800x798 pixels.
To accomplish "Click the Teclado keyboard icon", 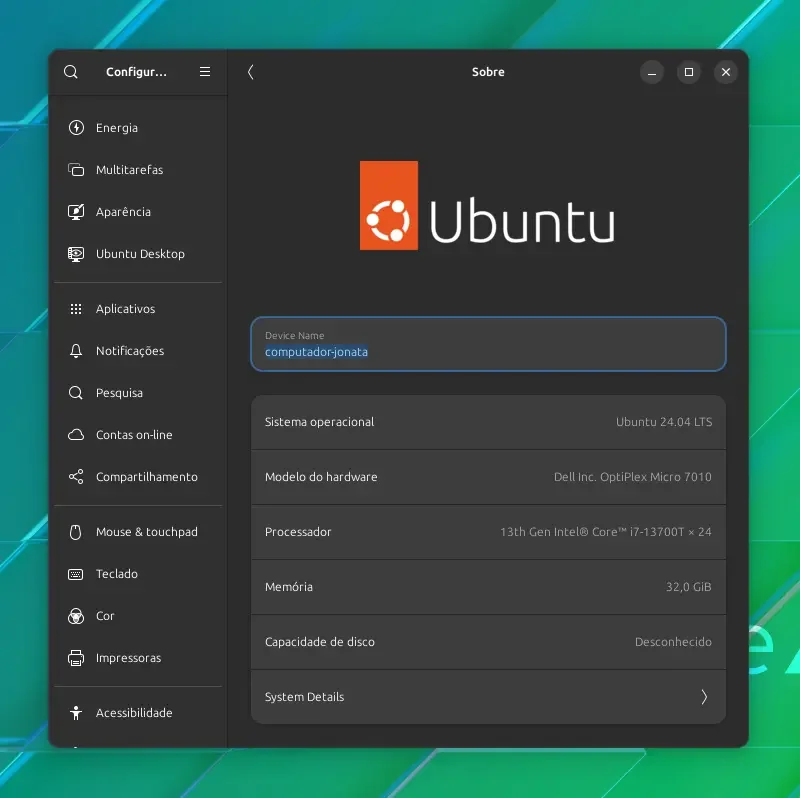I will pos(76,574).
